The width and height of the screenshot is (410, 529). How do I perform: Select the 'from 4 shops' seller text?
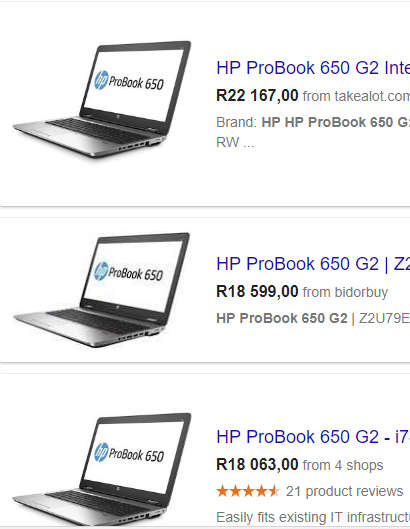point(343,465)
